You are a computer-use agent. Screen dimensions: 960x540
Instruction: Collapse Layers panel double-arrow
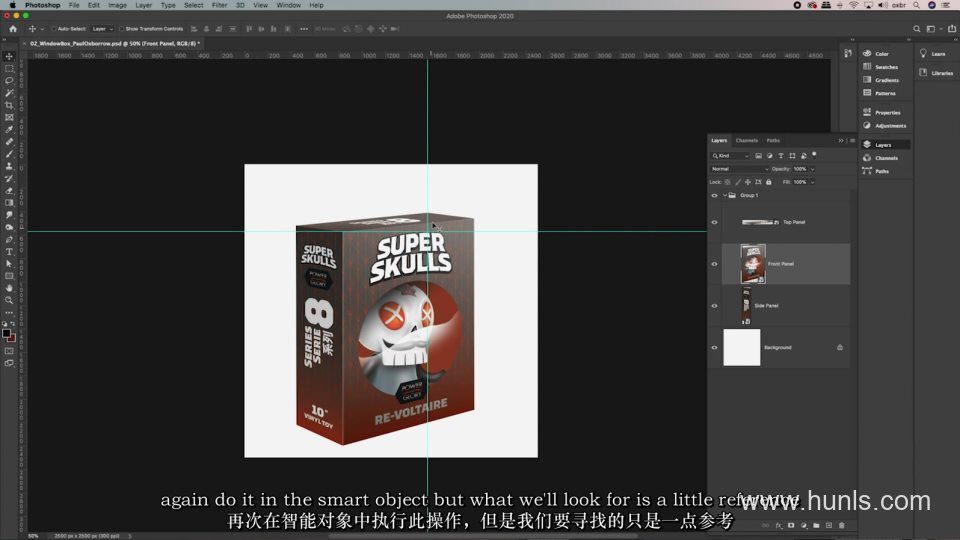click(841, 141)
